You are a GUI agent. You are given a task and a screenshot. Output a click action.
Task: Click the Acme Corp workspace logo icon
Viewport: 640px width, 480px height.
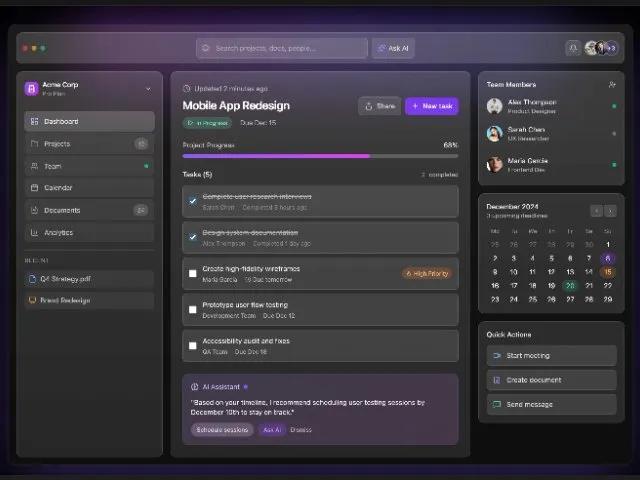coord(31,89)
